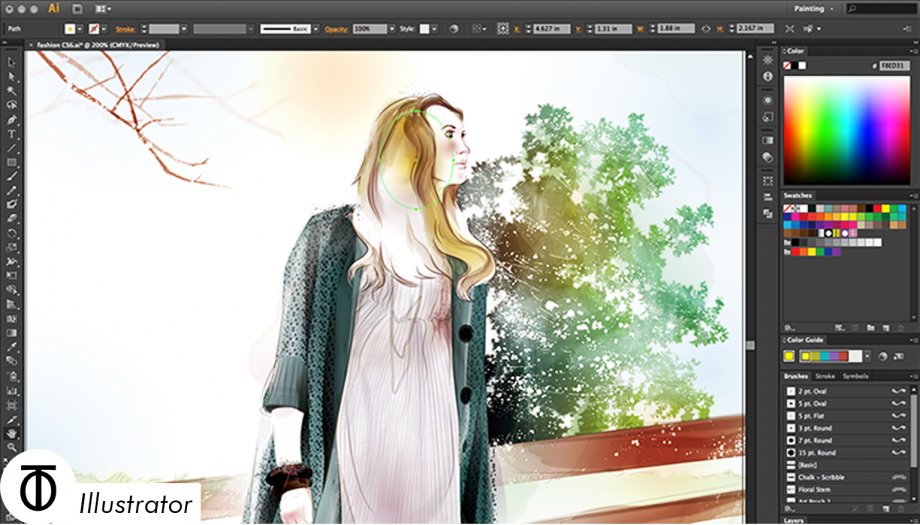Select the Paintbrush tool
The image size is (920, 525).
click(x=11, y=177)
